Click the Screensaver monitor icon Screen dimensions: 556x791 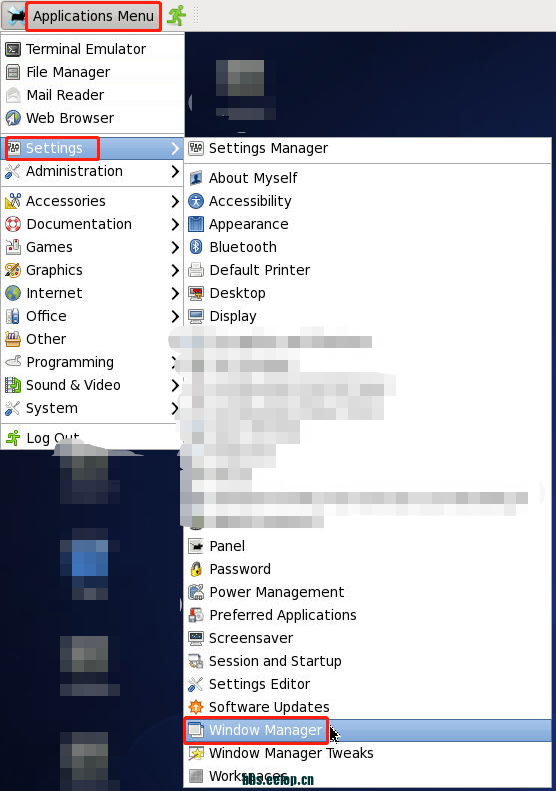coord(196,638)
